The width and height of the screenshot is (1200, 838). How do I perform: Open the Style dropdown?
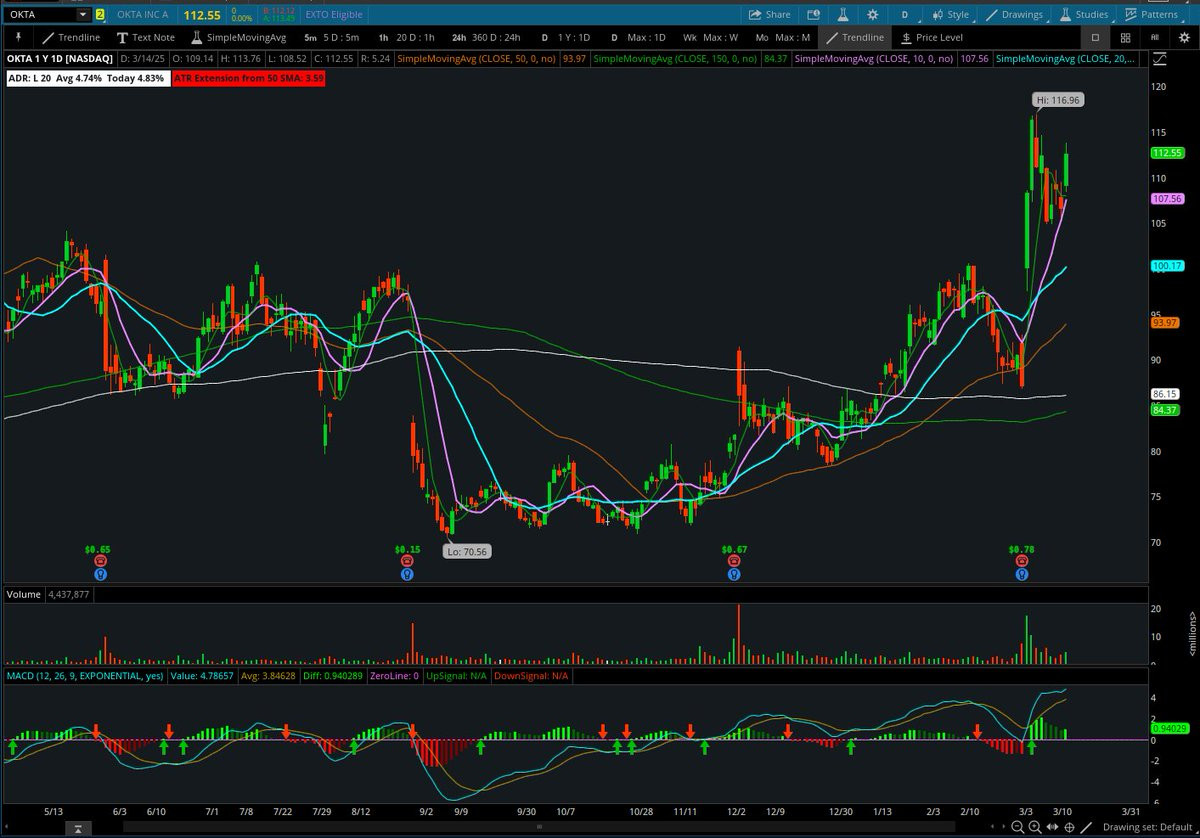tap(950, 15)
